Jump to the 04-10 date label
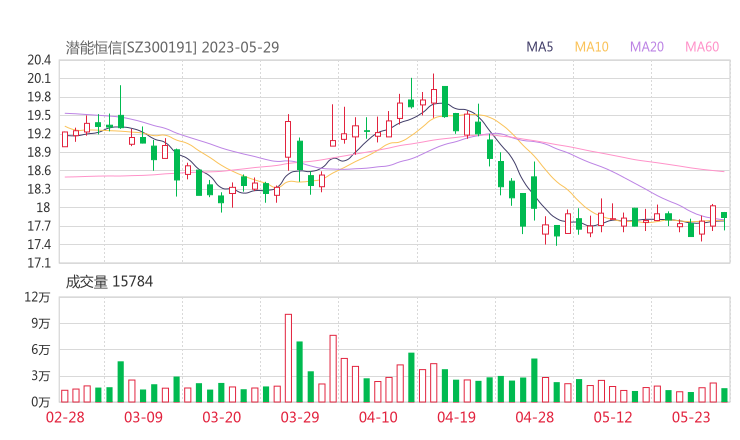Viewport: 740px width, 440px height. (x=378, y=417)
